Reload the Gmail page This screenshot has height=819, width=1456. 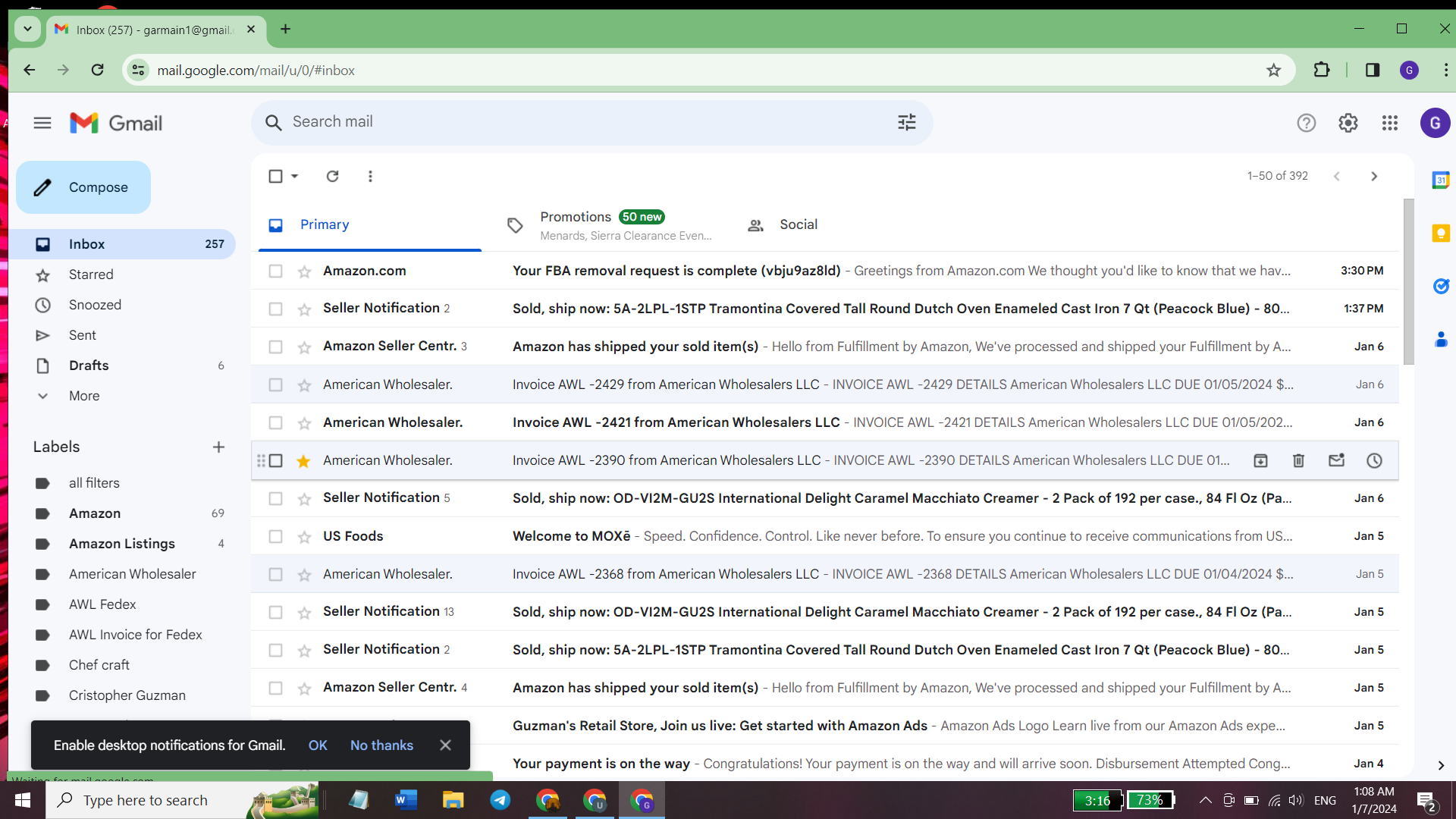[x=98, y=71]
